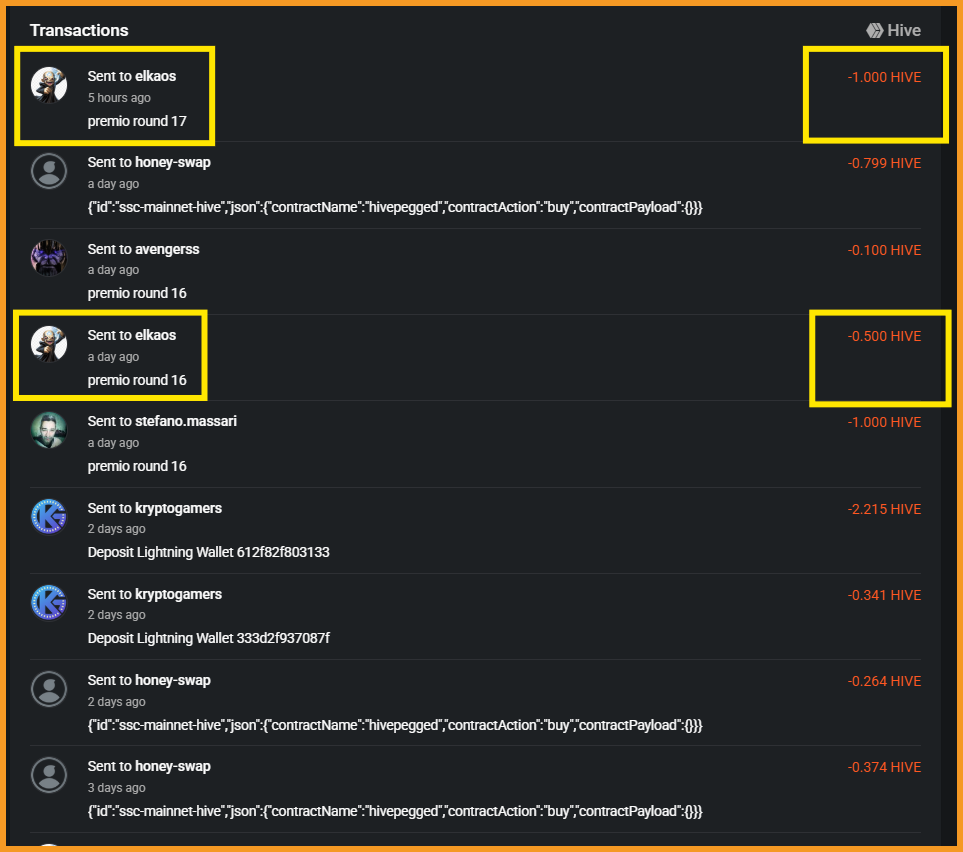963x852 pixels.
Task: Click the Hive label next to the logo
Action: point(904,30)
